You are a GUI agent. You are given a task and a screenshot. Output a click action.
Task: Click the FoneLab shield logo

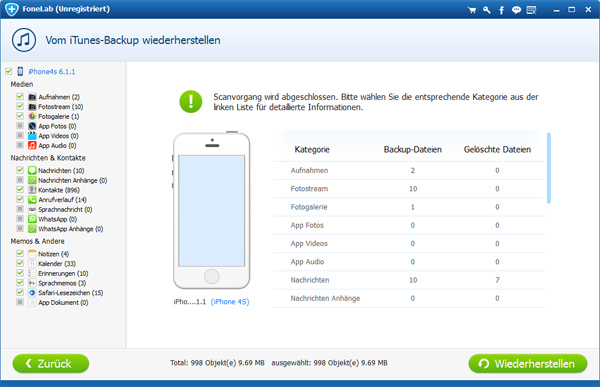[12, 9]
